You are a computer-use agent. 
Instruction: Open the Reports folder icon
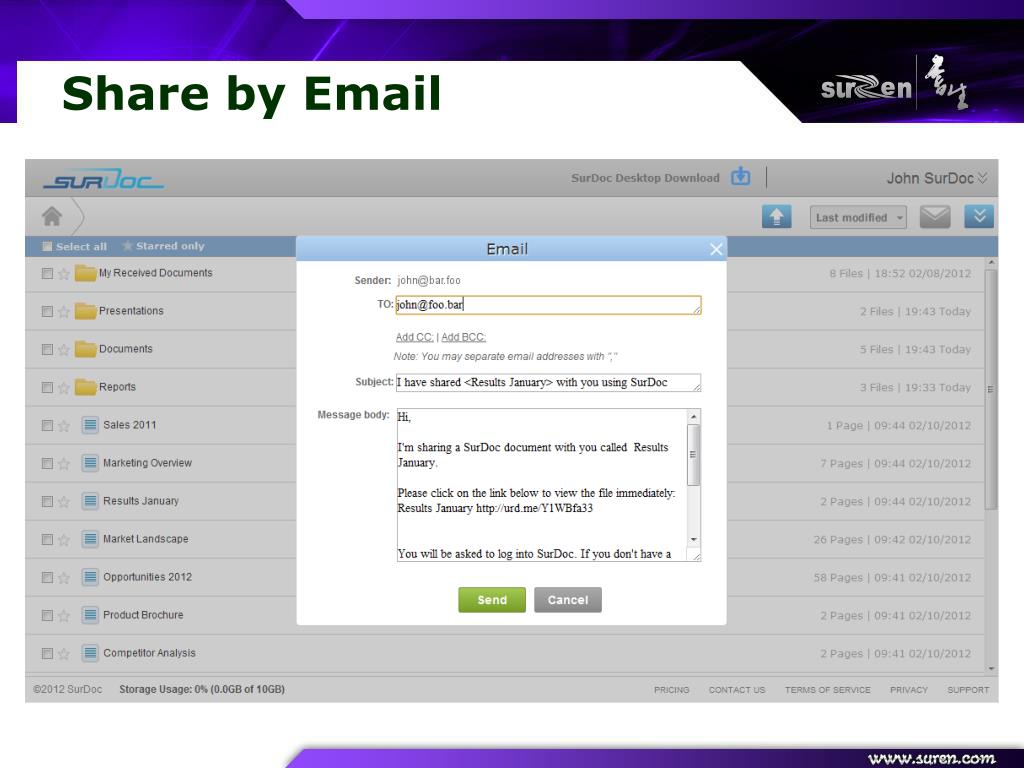click(86, 387)
